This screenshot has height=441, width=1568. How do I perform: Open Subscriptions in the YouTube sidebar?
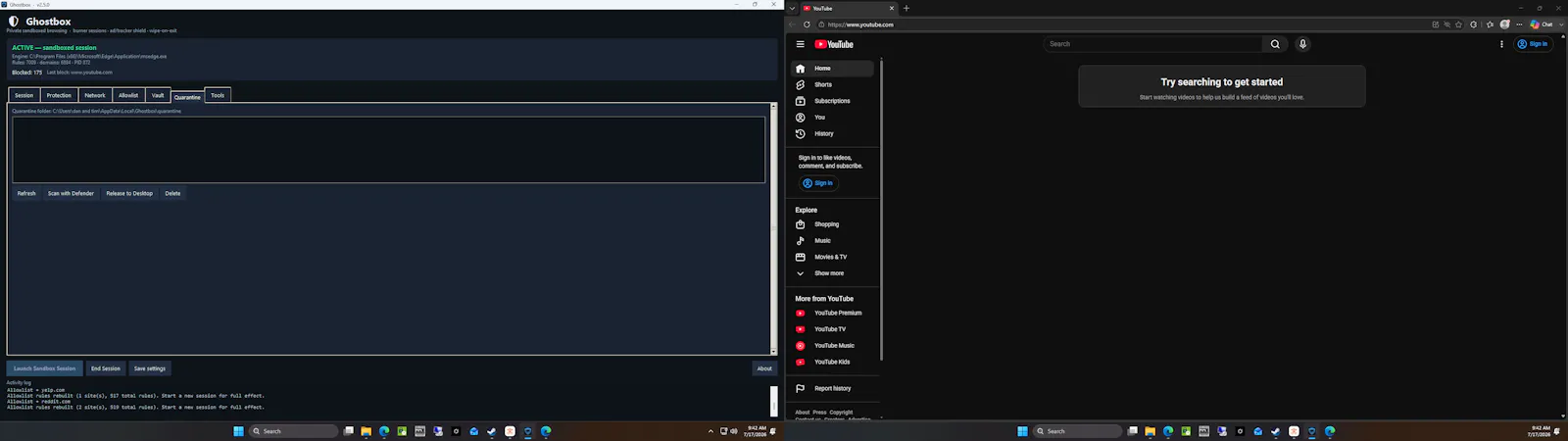pos(832,101)
